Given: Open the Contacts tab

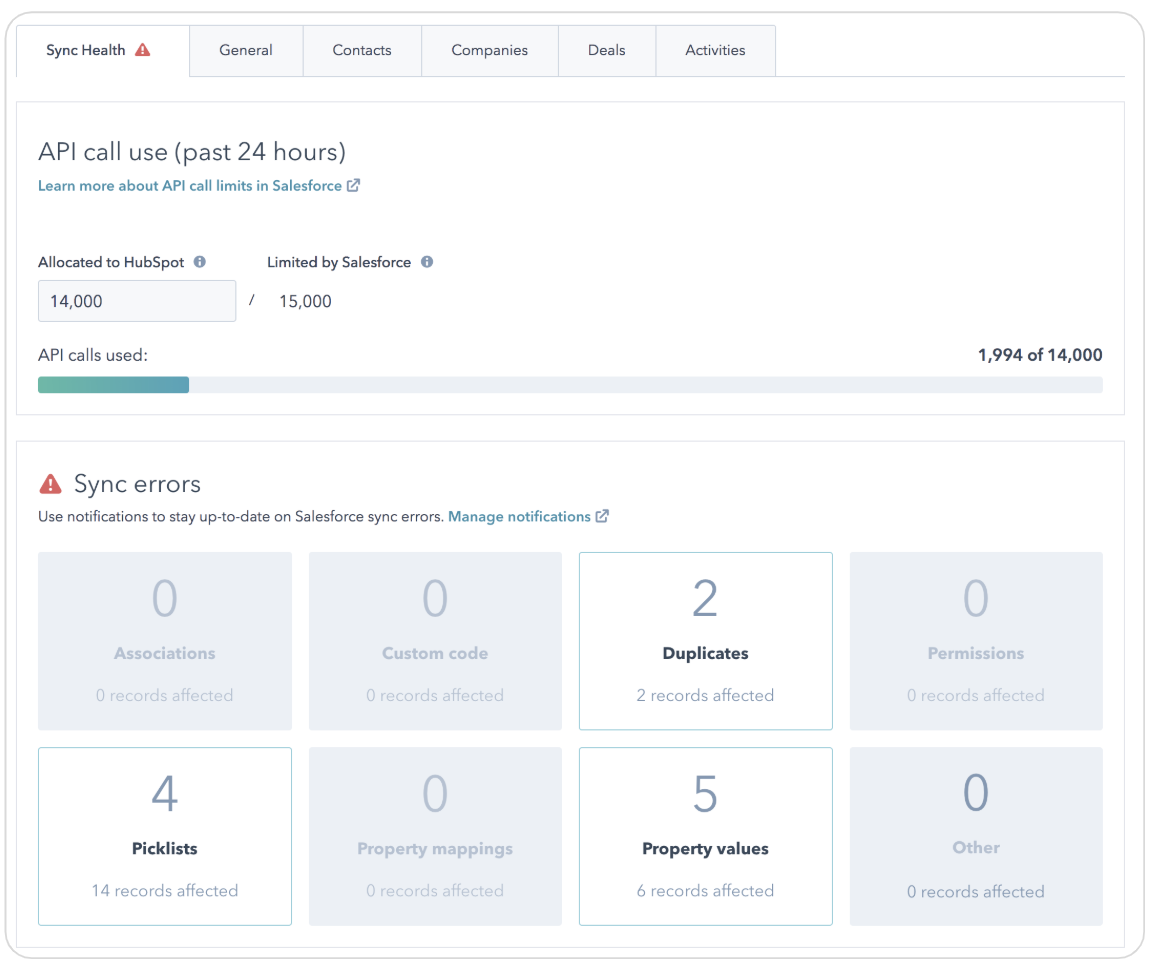Looking at the screenshot, I should click(362, 50).
